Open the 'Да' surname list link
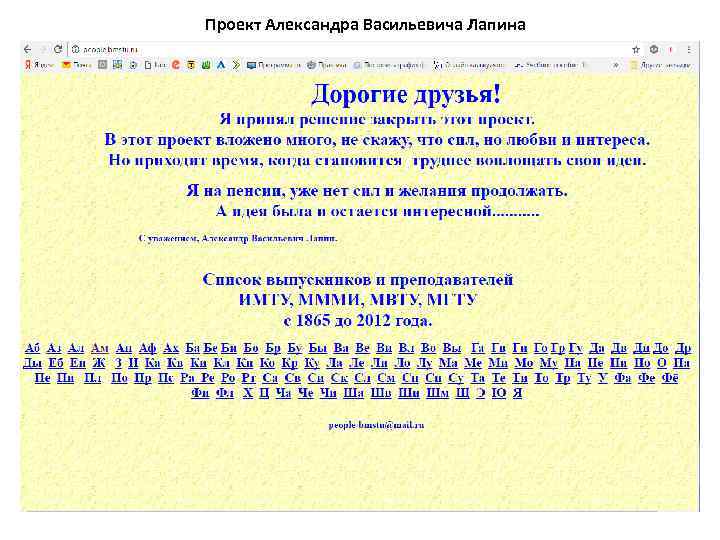This screenshot has width=720, height=540. coord(597,349)
